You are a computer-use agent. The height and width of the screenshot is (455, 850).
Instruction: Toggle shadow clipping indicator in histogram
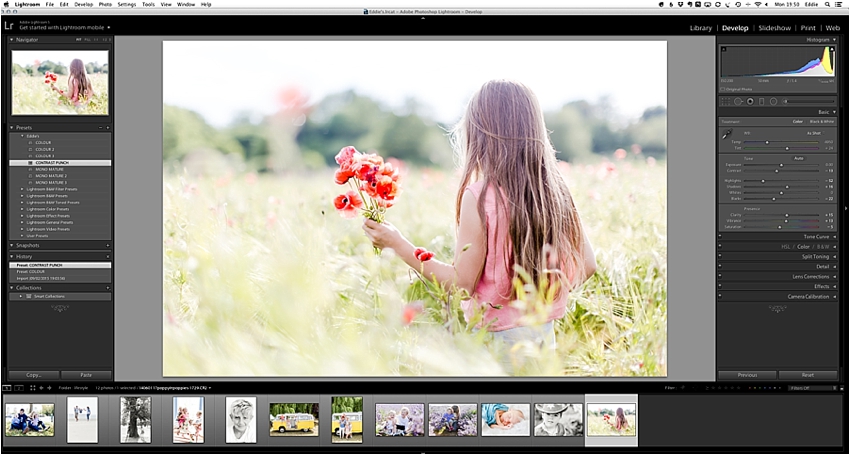[x=724, y=49]
